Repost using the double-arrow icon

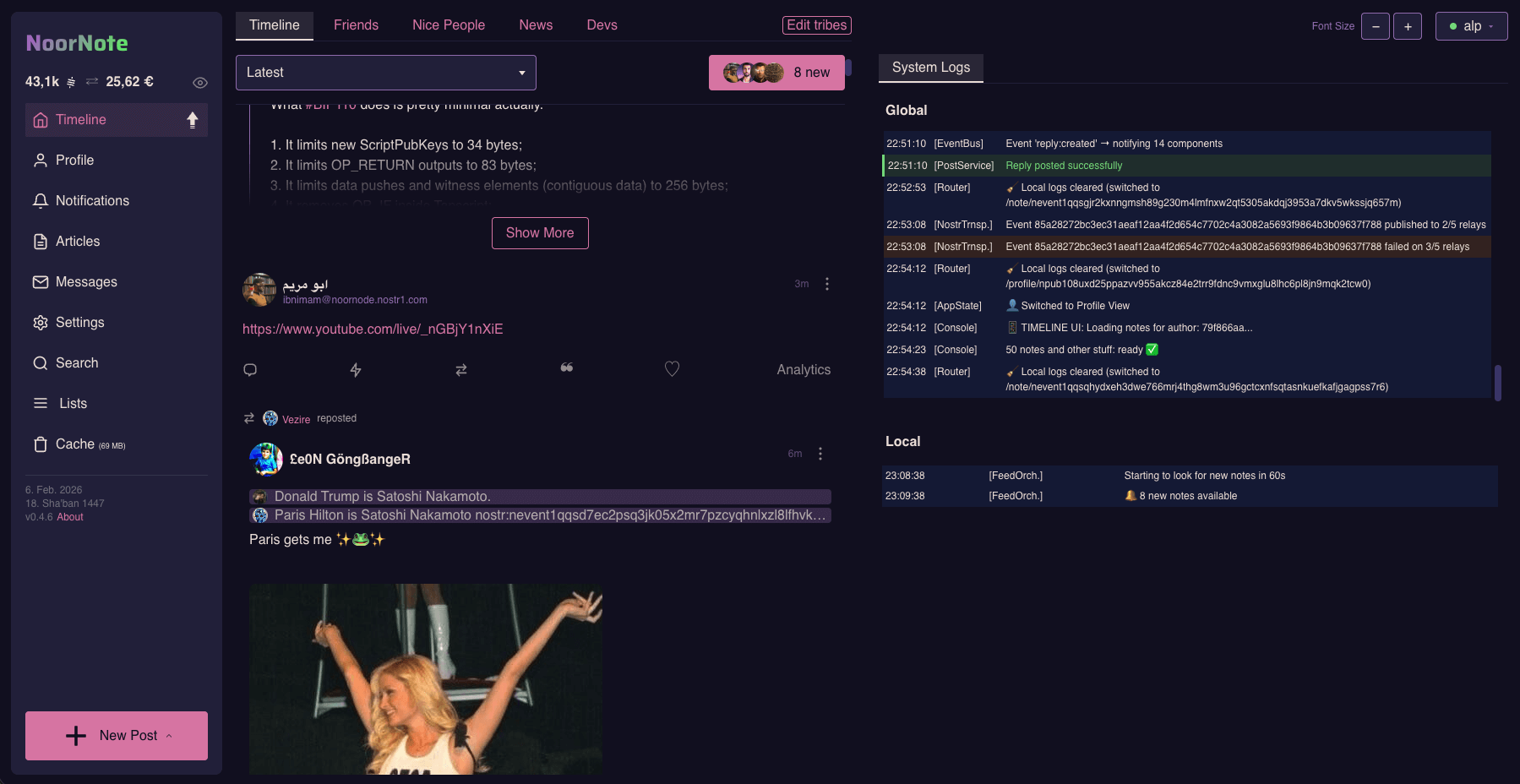[460, 369]
